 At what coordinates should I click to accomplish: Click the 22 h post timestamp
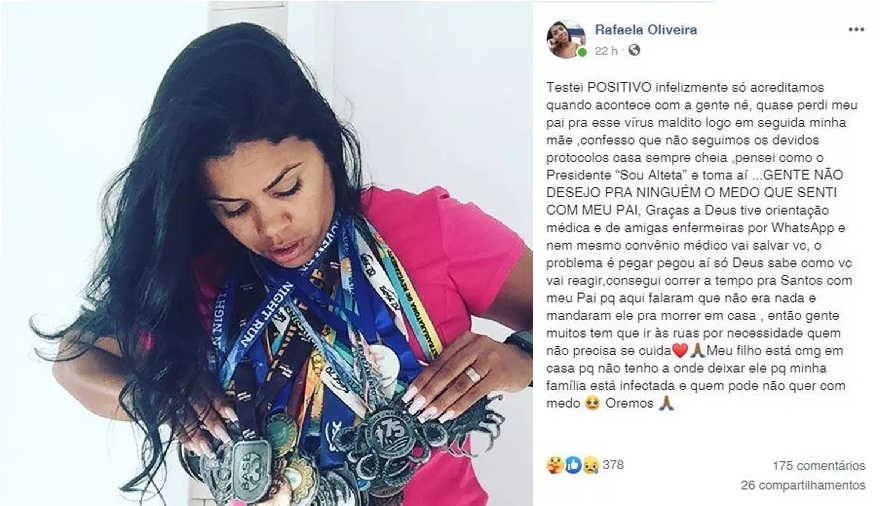coord(606,51)
